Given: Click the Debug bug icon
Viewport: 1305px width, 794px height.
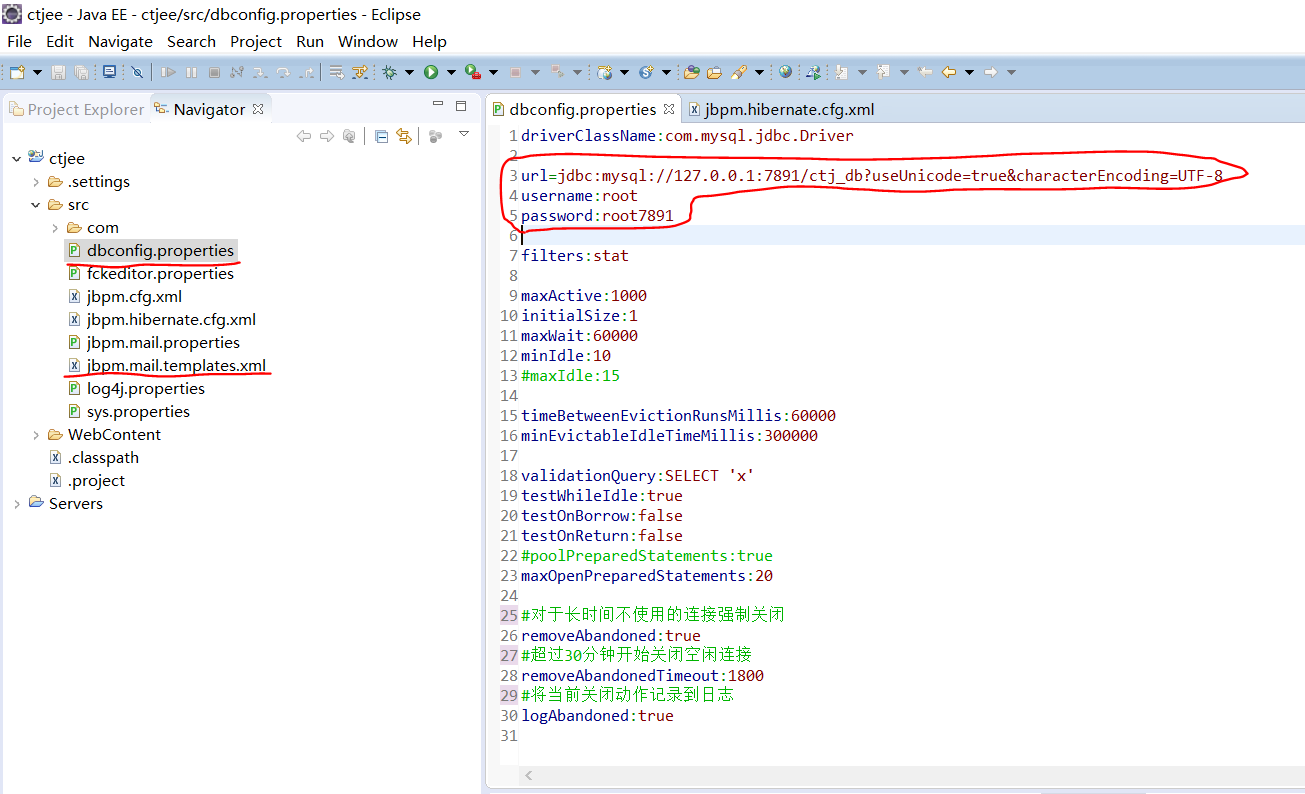Looking at the screenshot, I should pyautogui.click(x=390, y=72).
